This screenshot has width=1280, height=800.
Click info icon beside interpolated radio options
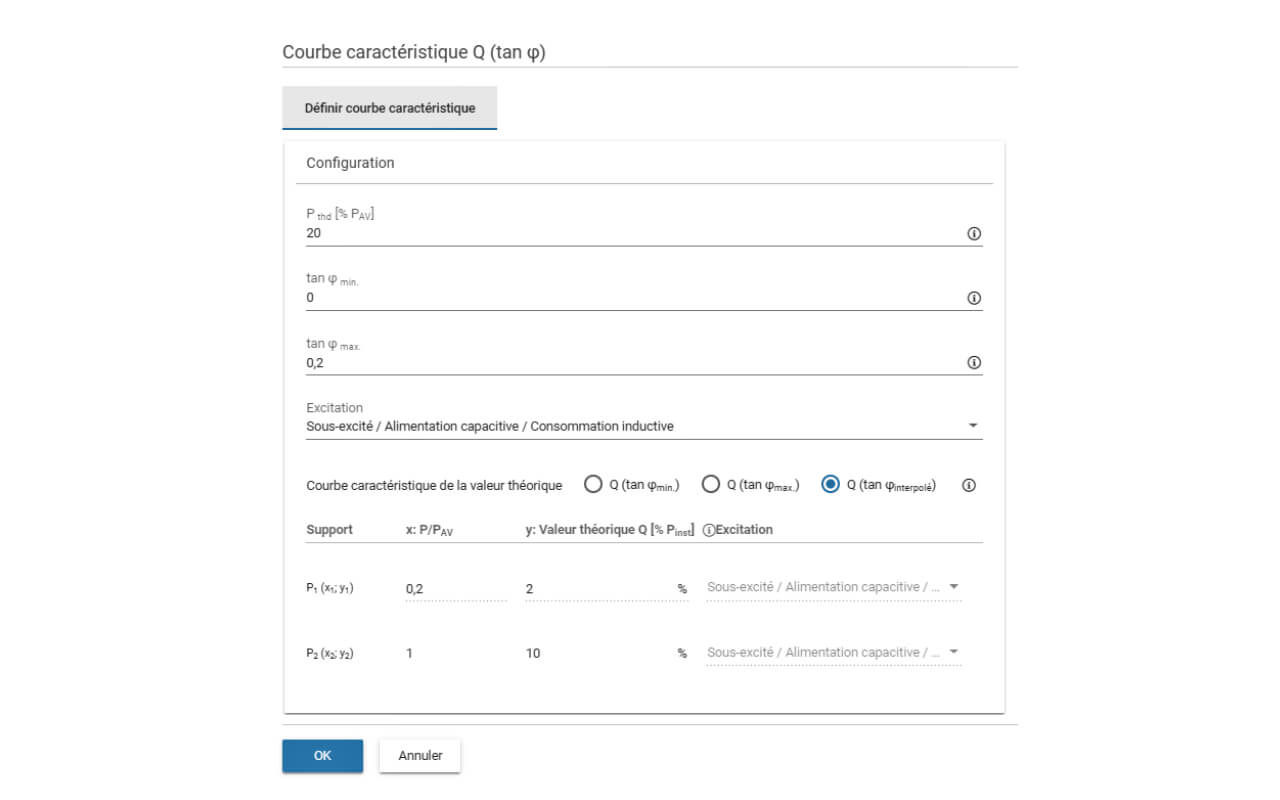(x=968, y=486)
